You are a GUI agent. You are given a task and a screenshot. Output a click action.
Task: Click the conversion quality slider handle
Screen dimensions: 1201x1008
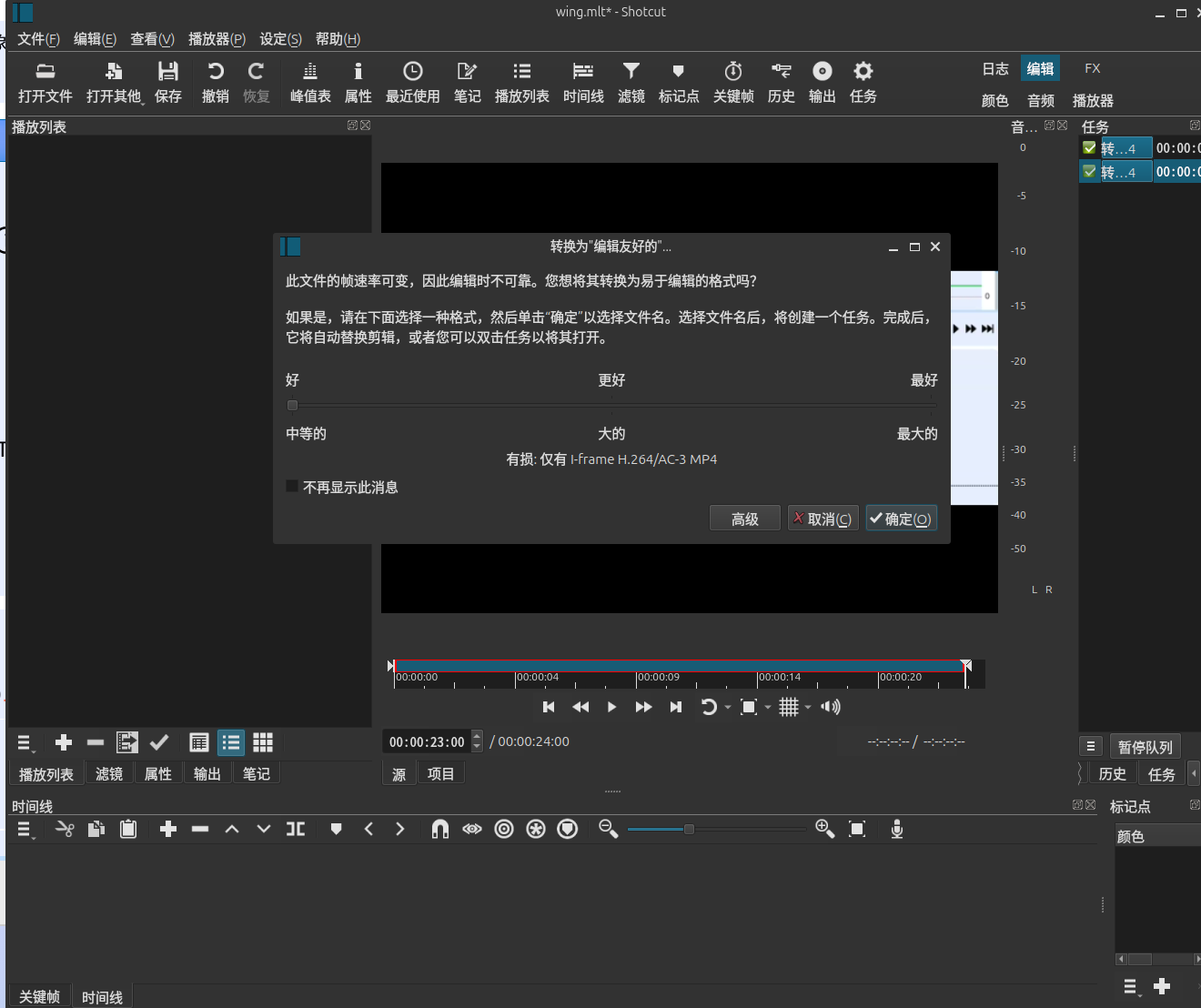click(x=292, y=406)
